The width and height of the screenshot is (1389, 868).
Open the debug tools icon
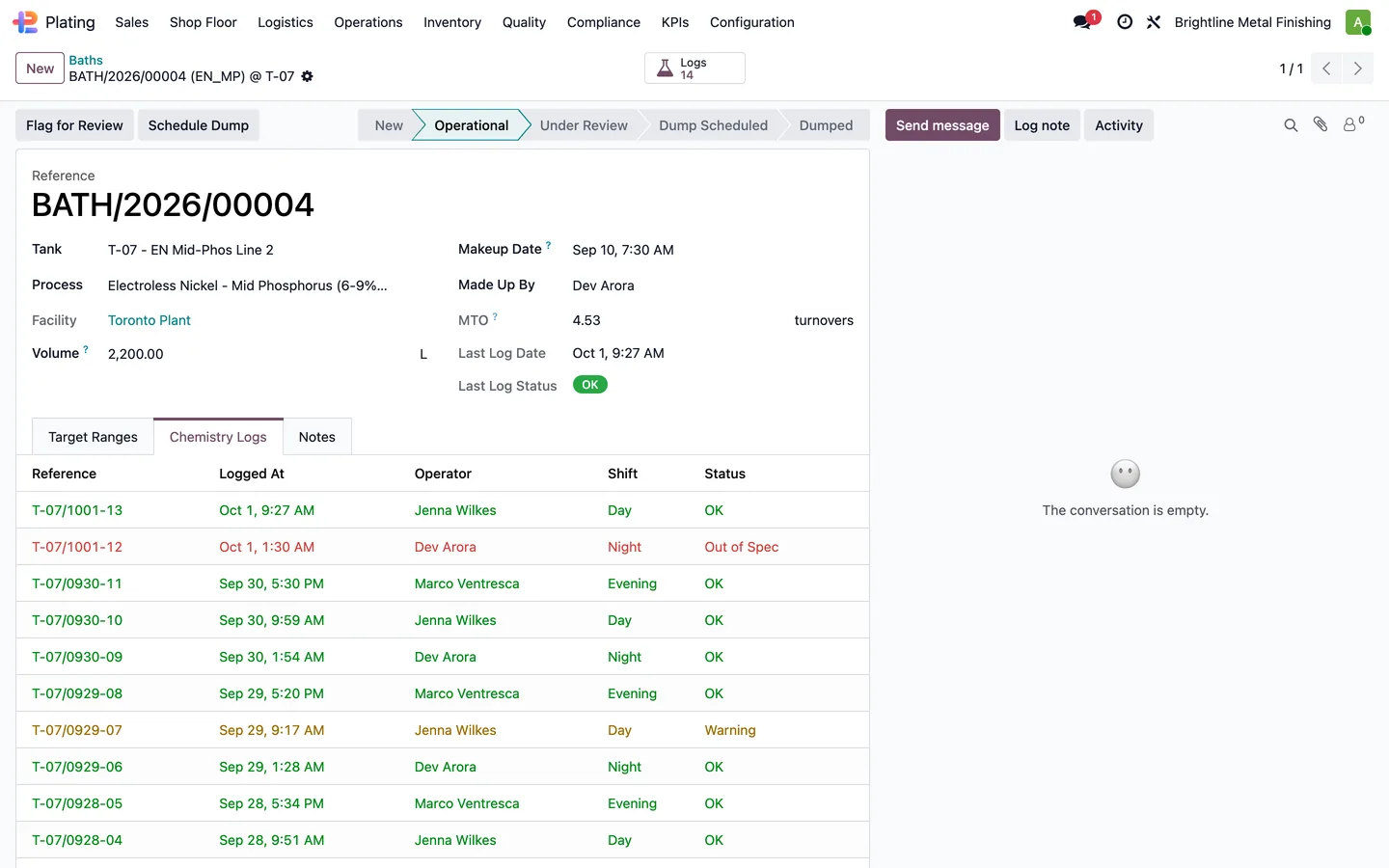[x=1154, y=22]
